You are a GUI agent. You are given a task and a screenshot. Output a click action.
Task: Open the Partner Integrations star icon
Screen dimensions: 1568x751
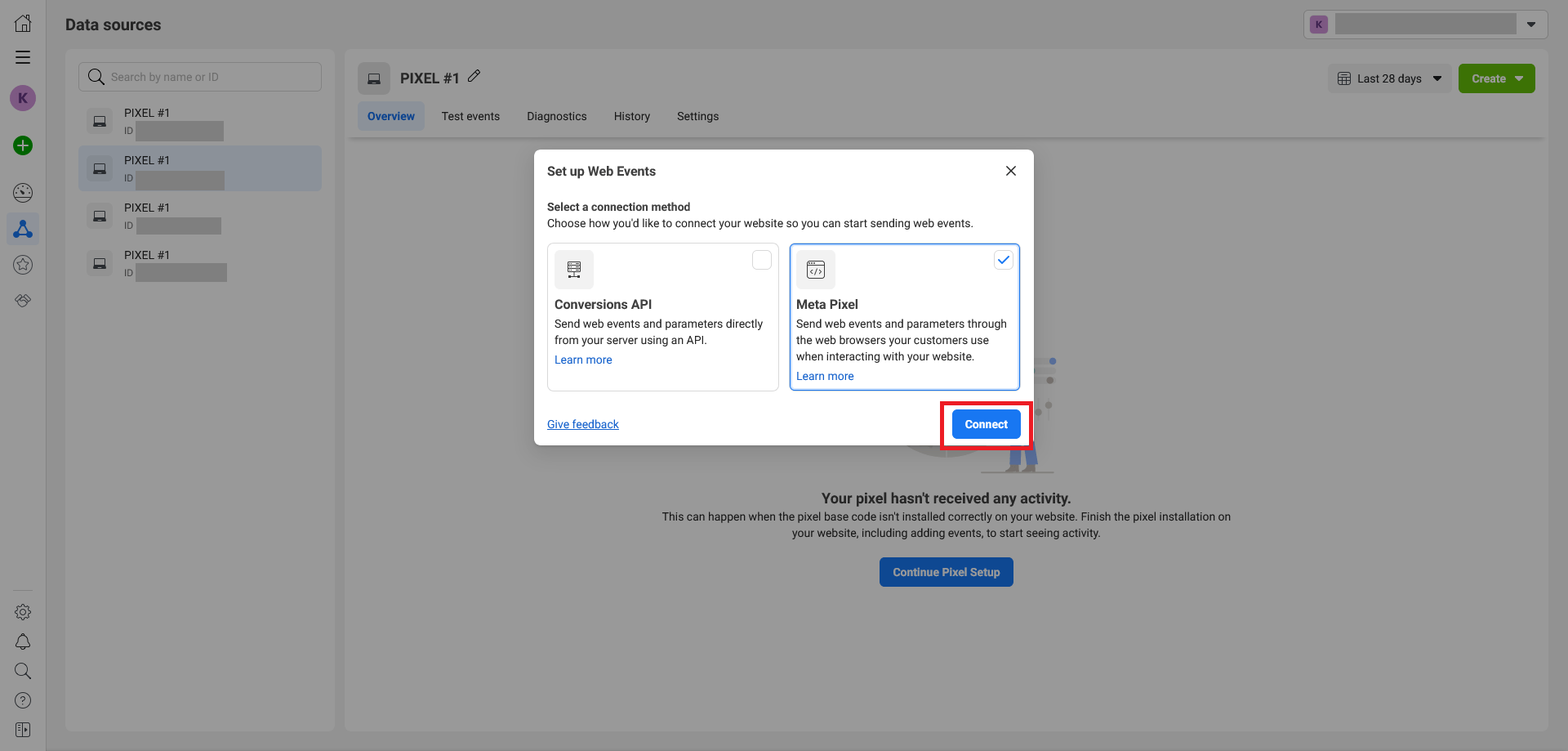point(22,264)
